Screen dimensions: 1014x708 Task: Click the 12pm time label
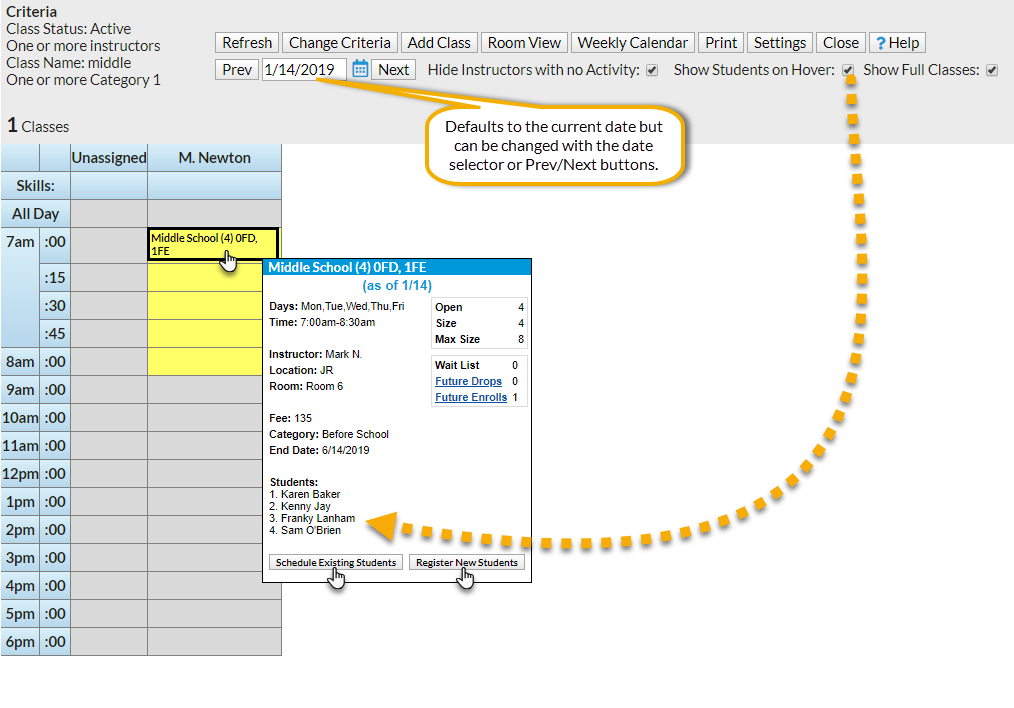(20, 474)
